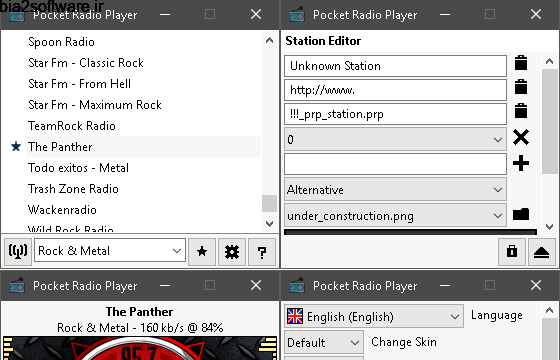Click the lock button in Station Editor
The image size is (560, 360).
tap(512, 252)
